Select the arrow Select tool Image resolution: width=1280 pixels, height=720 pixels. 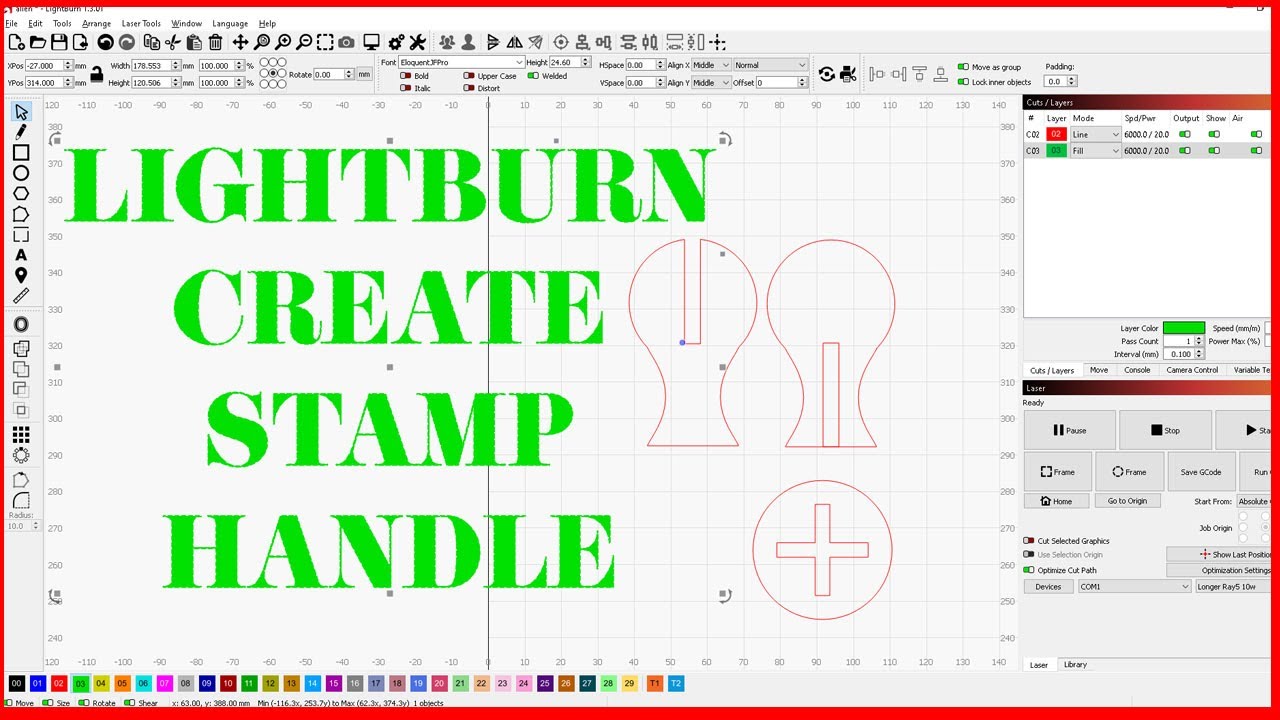click(21, 111)
